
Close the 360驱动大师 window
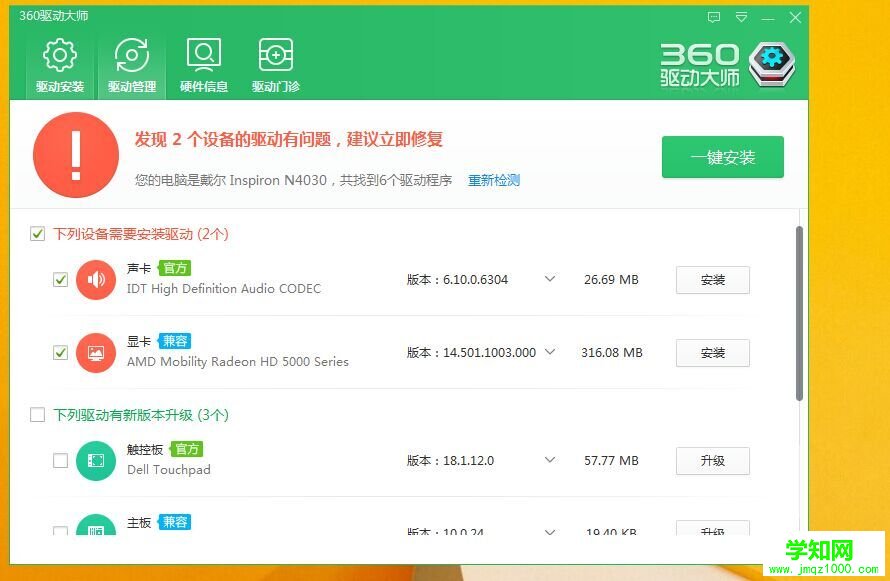[x=795, y=18]
